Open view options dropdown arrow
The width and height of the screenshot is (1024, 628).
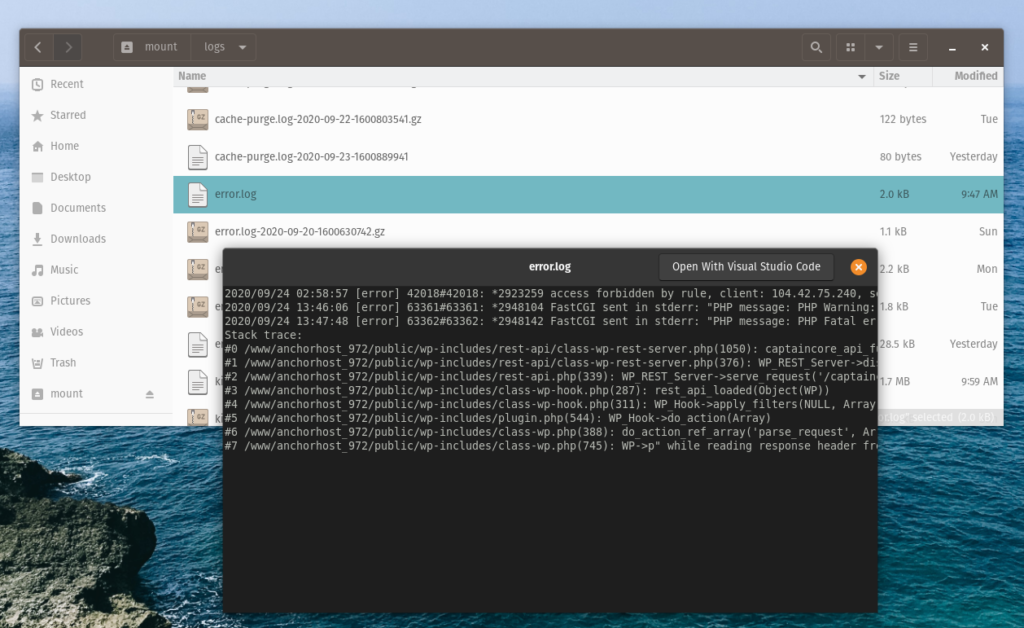click(879, 47)
